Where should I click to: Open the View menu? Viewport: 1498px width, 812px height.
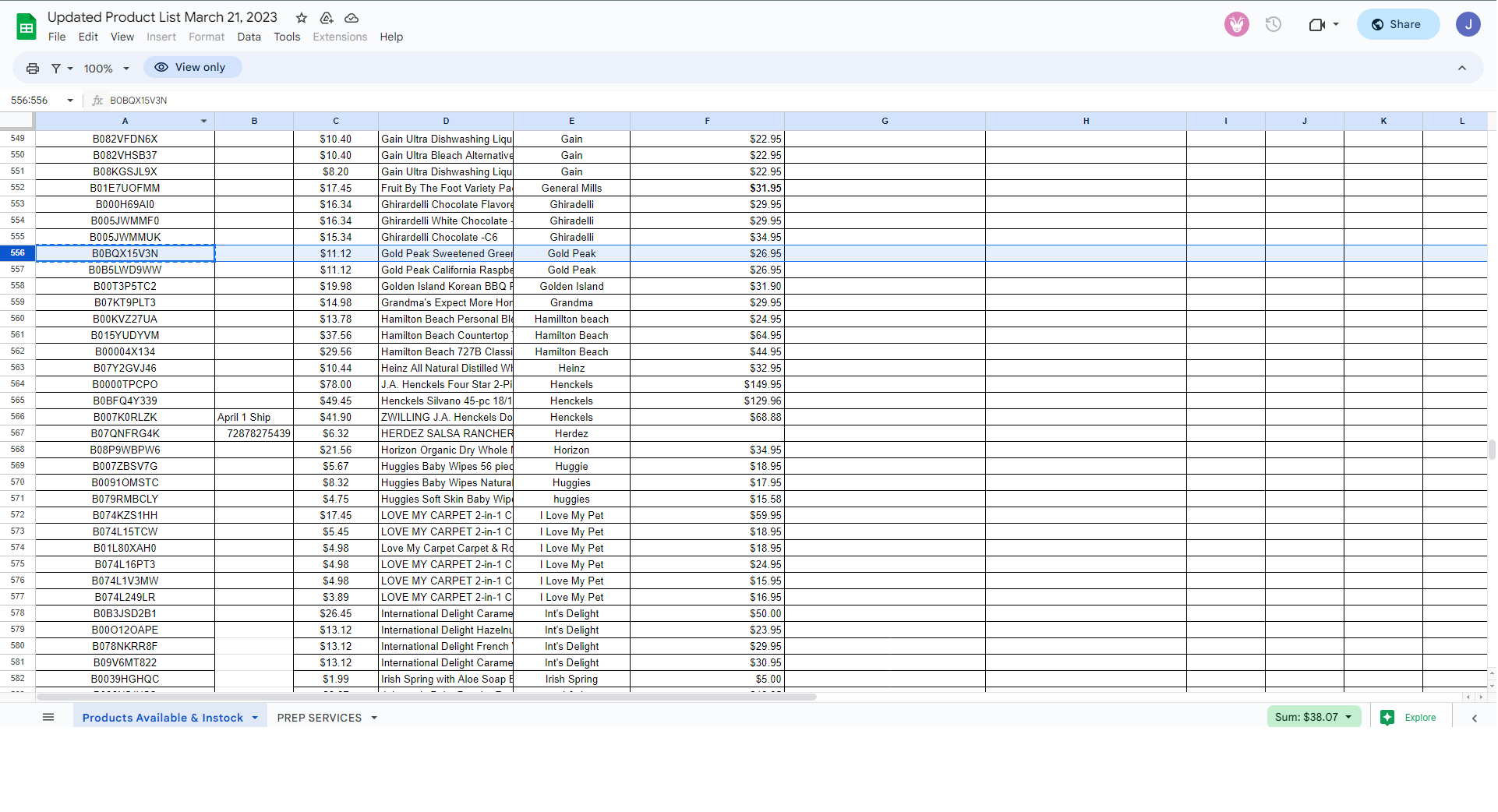122,37
